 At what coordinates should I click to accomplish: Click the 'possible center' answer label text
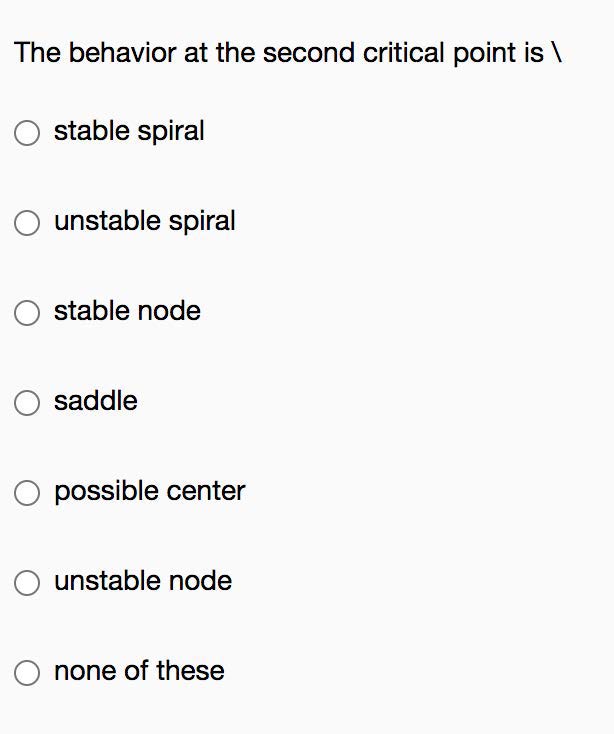[149, 491]
